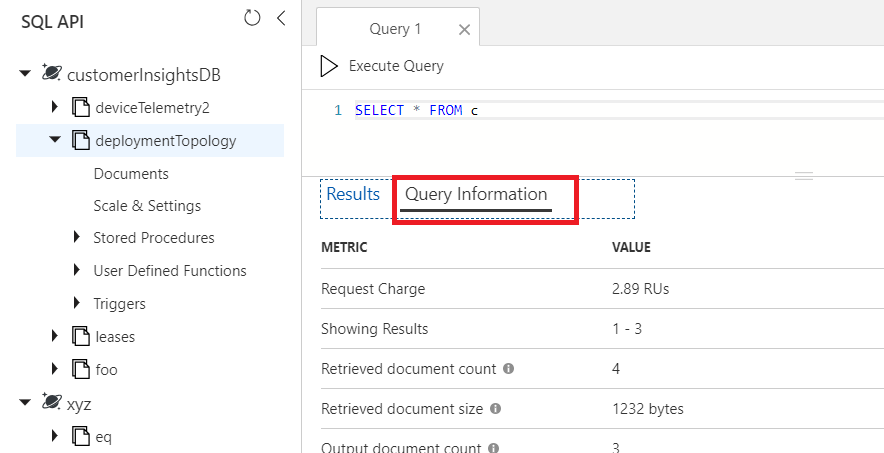The image size is (884, 453).
Task: Select the foo label
Action: click(x=106, y=370)
